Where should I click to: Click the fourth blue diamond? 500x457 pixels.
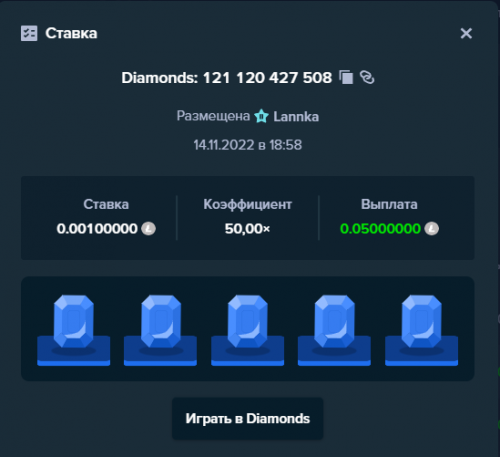(334, 321)
